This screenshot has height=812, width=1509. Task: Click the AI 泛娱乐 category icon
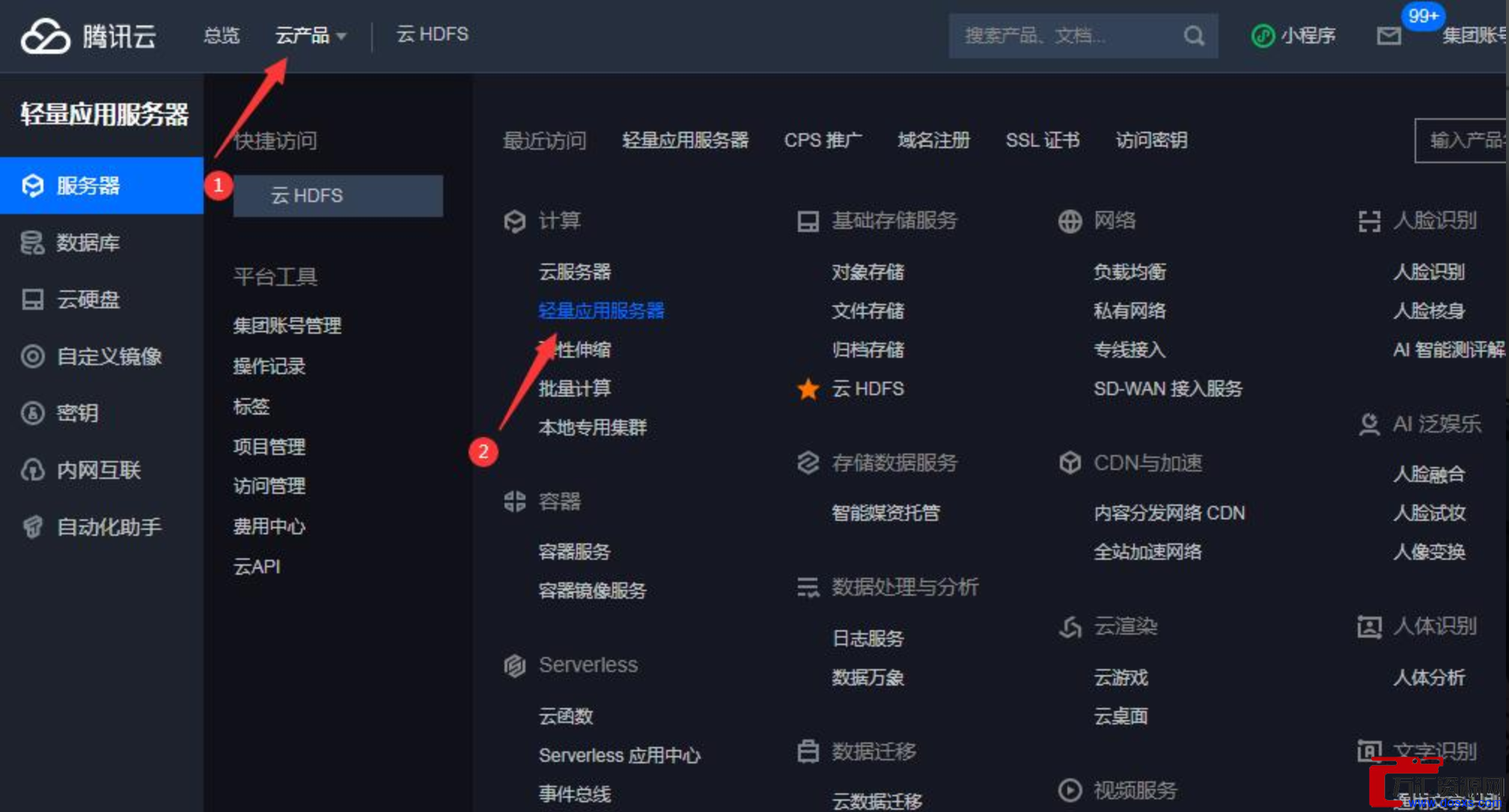pyautogui.click(x=1369, y=424)
